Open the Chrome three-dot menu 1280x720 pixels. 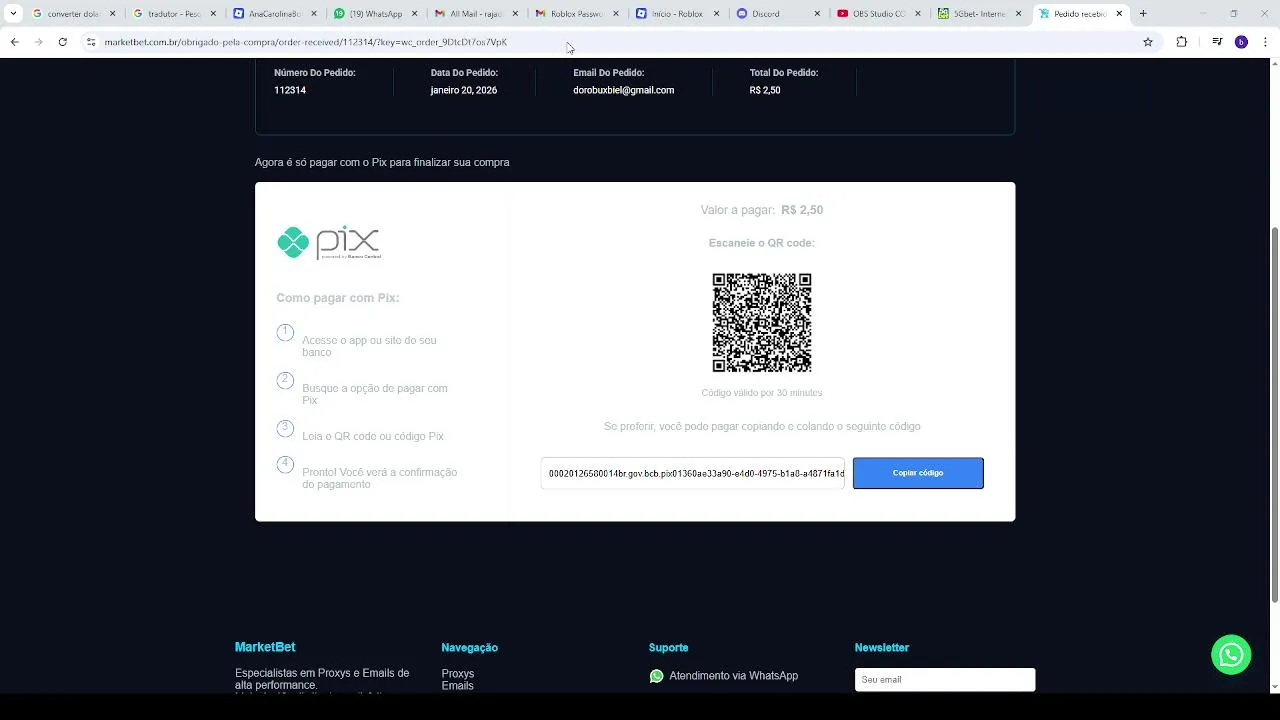(x=1266, y=42)
